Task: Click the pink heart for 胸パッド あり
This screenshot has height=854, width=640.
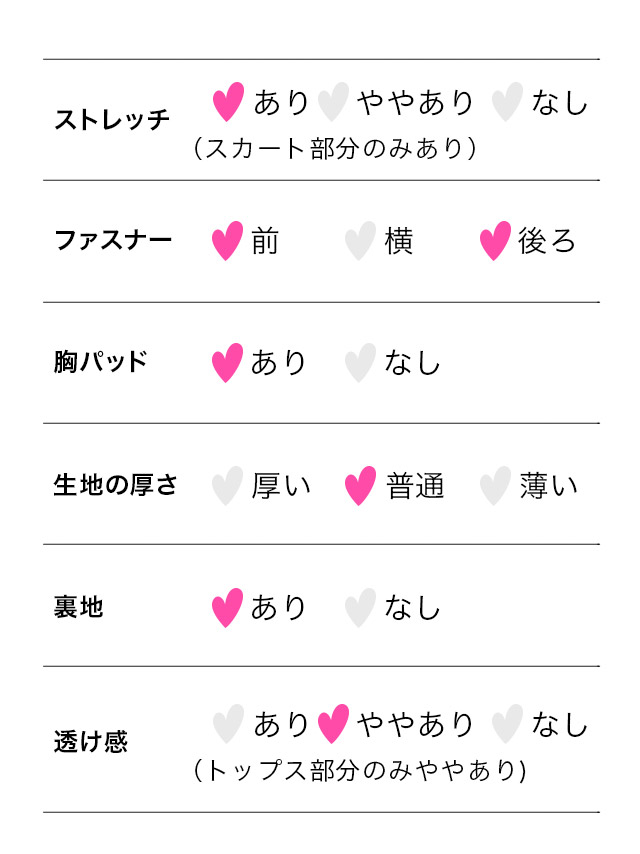Action: pos(227,363)
